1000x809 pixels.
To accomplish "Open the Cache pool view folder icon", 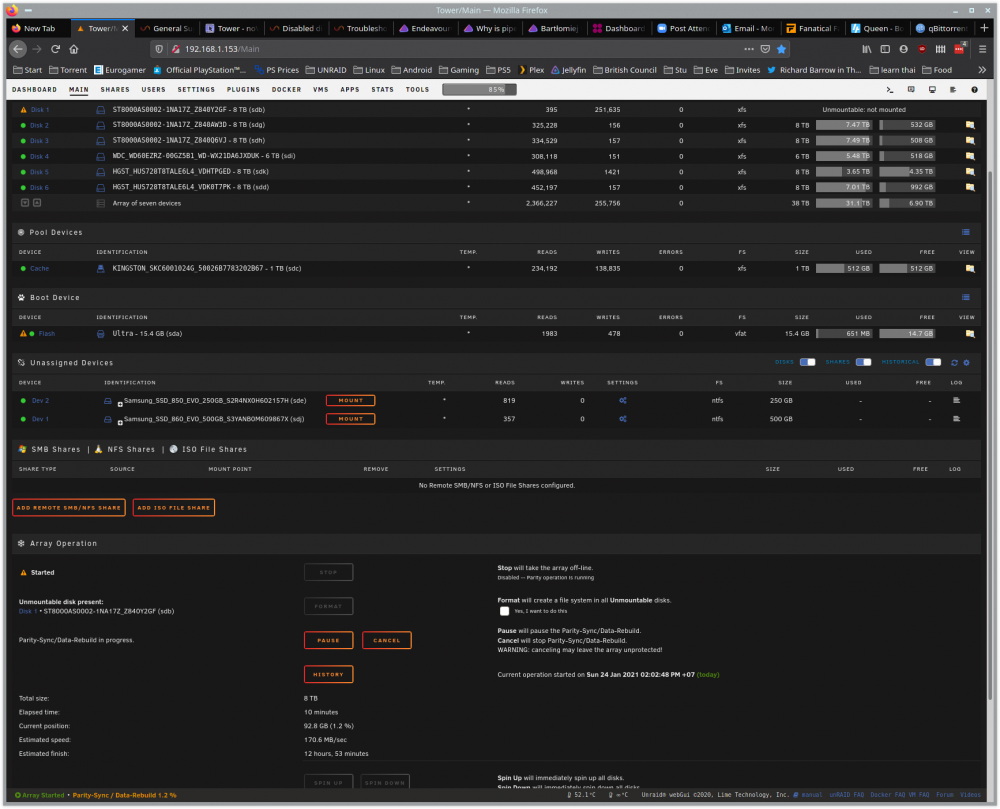I will point(970,268).
